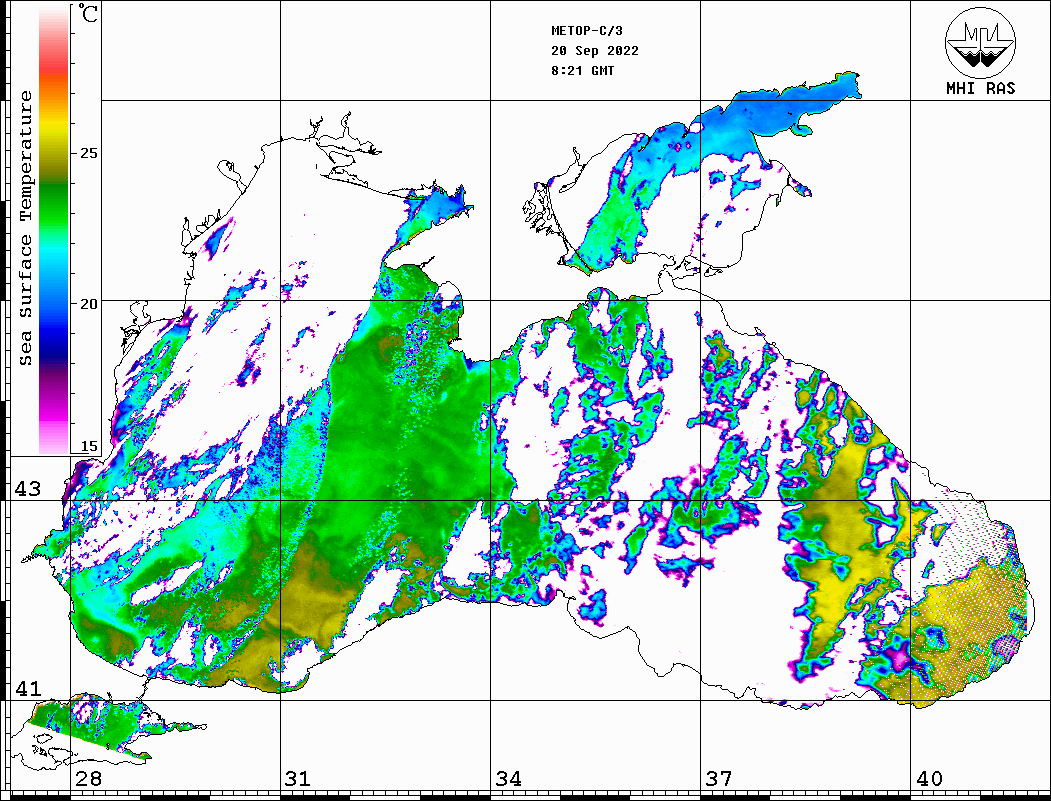Click longitude label 28
Screen dimensions: 1051x801
(x=88, y=779)
